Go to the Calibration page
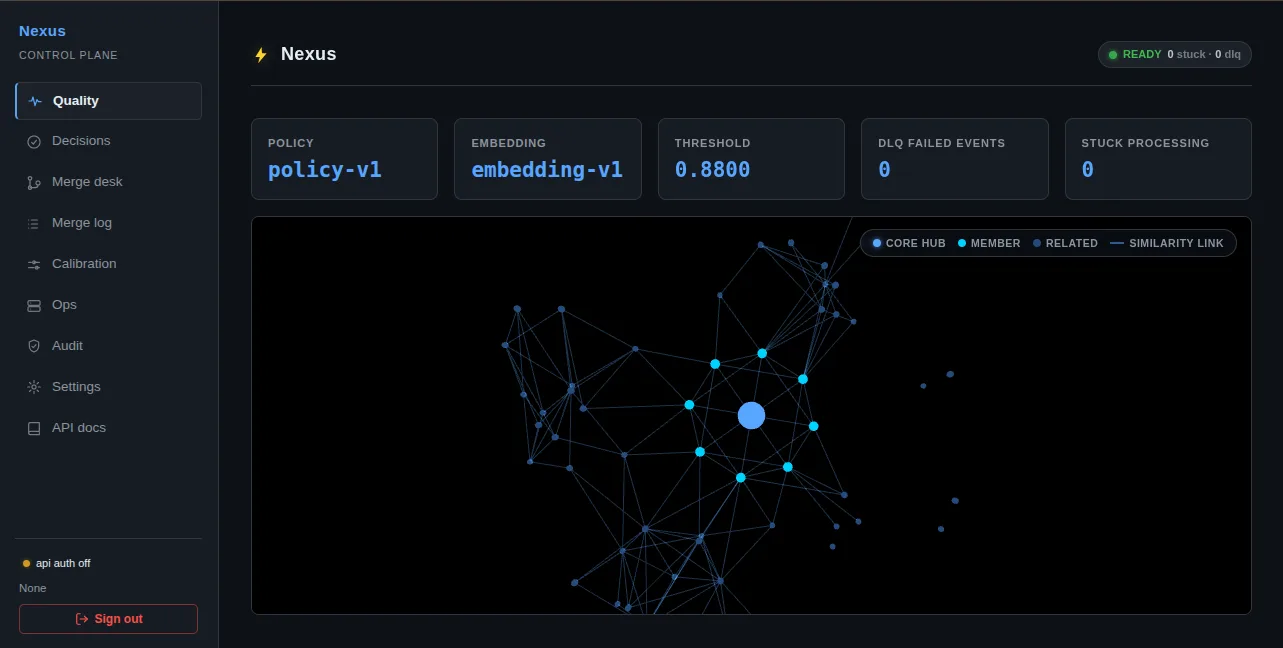 (x=108, y=264)
